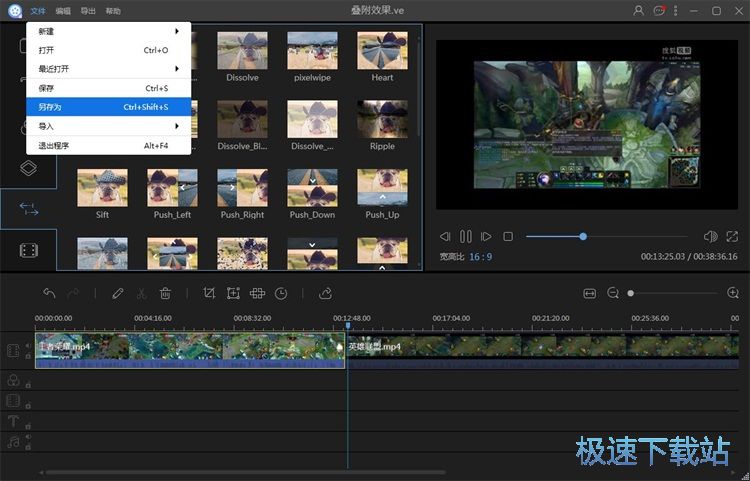Screen dimensions: 750x481
Task: Select the pixelwipe transition thumbnail
Action: (312, 50)
